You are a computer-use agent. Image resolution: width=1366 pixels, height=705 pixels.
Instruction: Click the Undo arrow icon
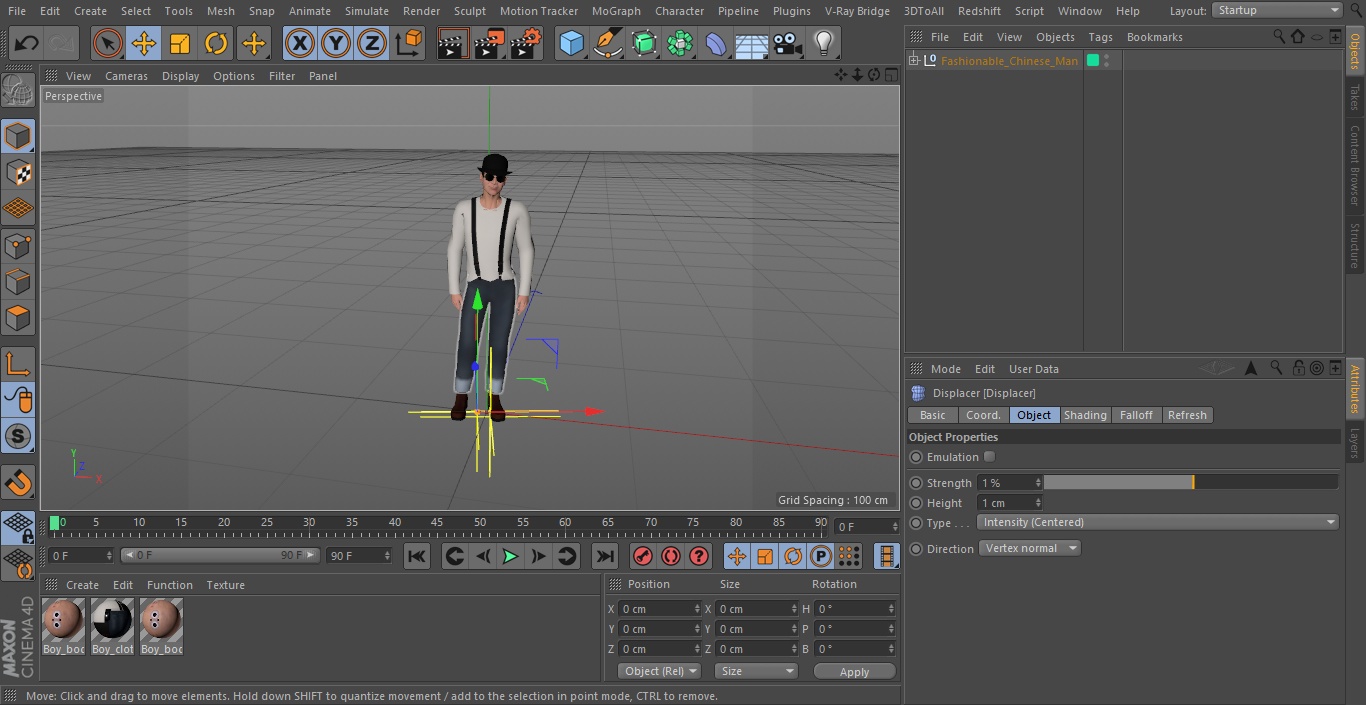[x=27, y=44]
